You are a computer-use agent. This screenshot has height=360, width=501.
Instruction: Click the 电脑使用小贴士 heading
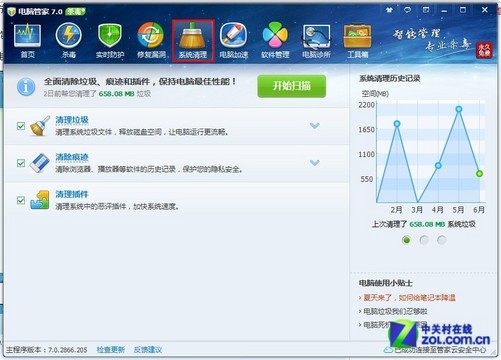coord(386,283)
